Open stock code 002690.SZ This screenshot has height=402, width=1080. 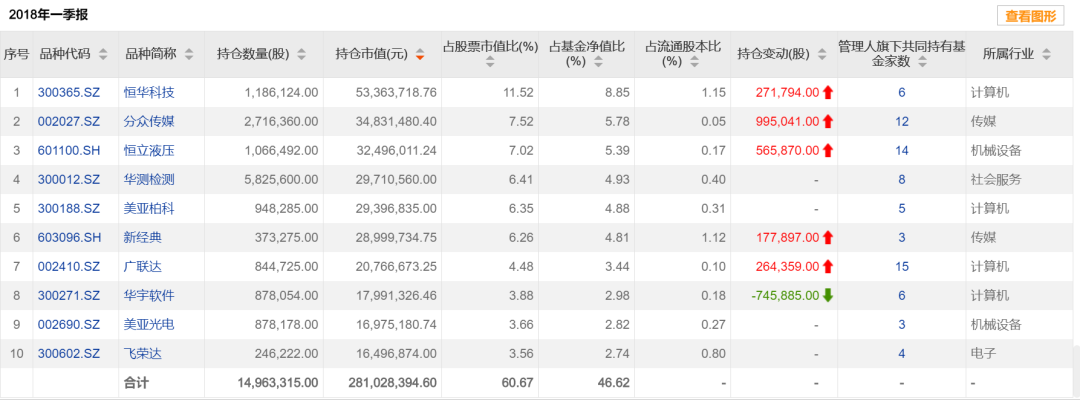click(69, 324)
